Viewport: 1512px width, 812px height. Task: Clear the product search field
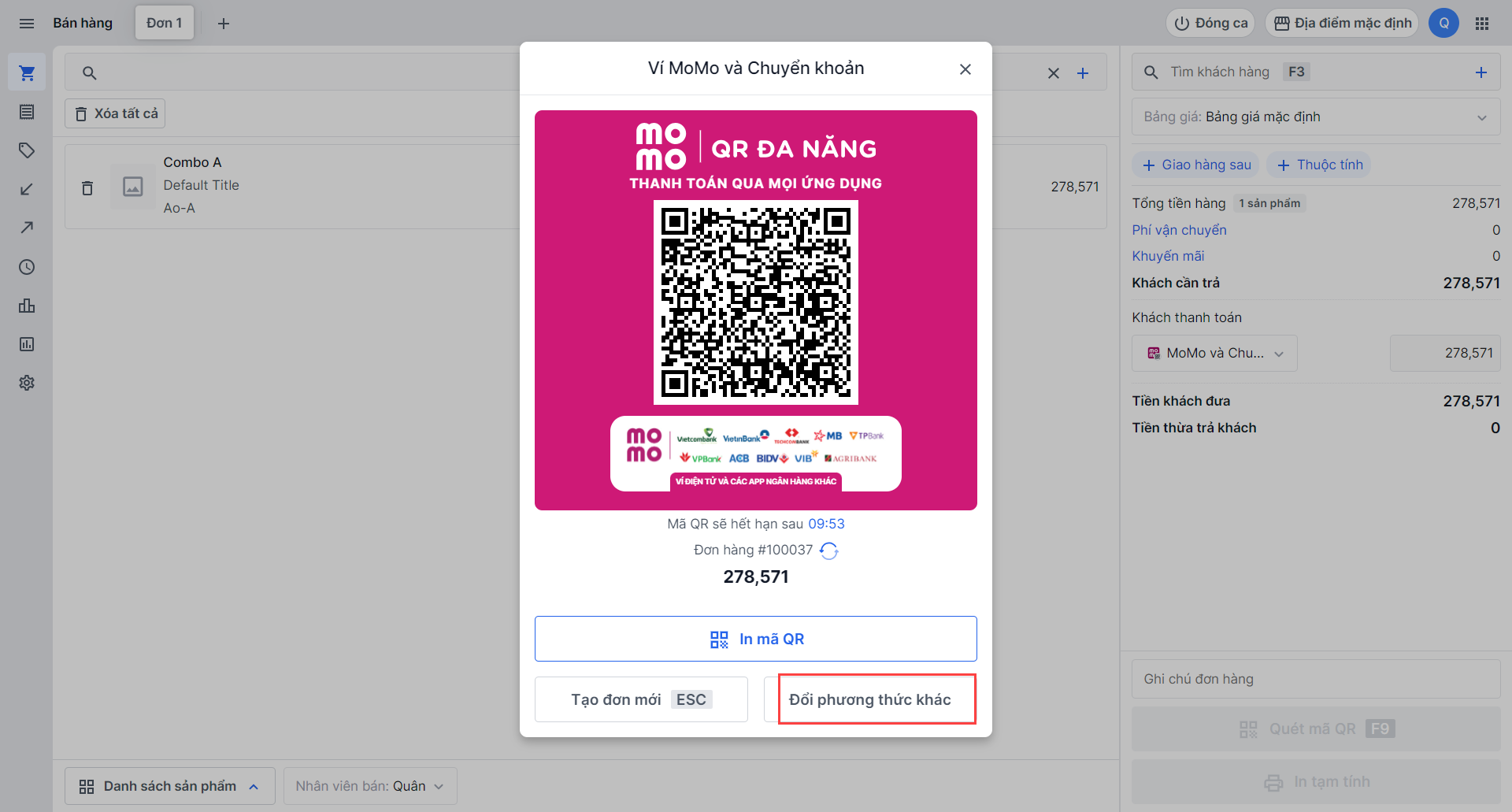pos(1054,73)
